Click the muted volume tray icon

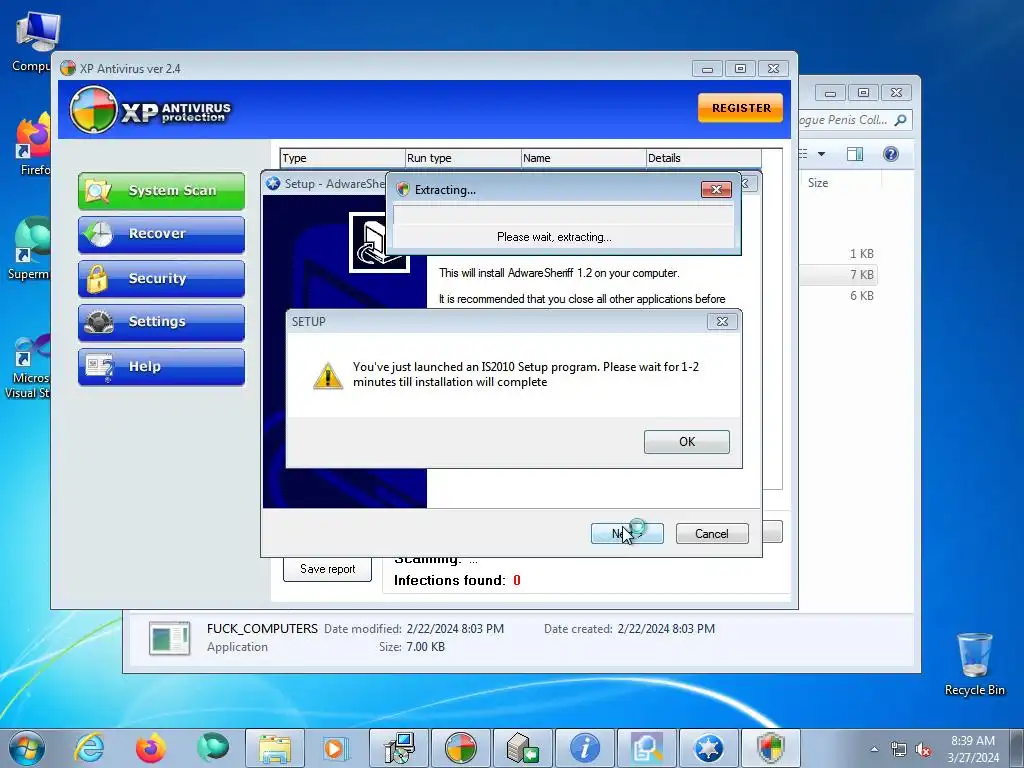(x=923, y=749)
